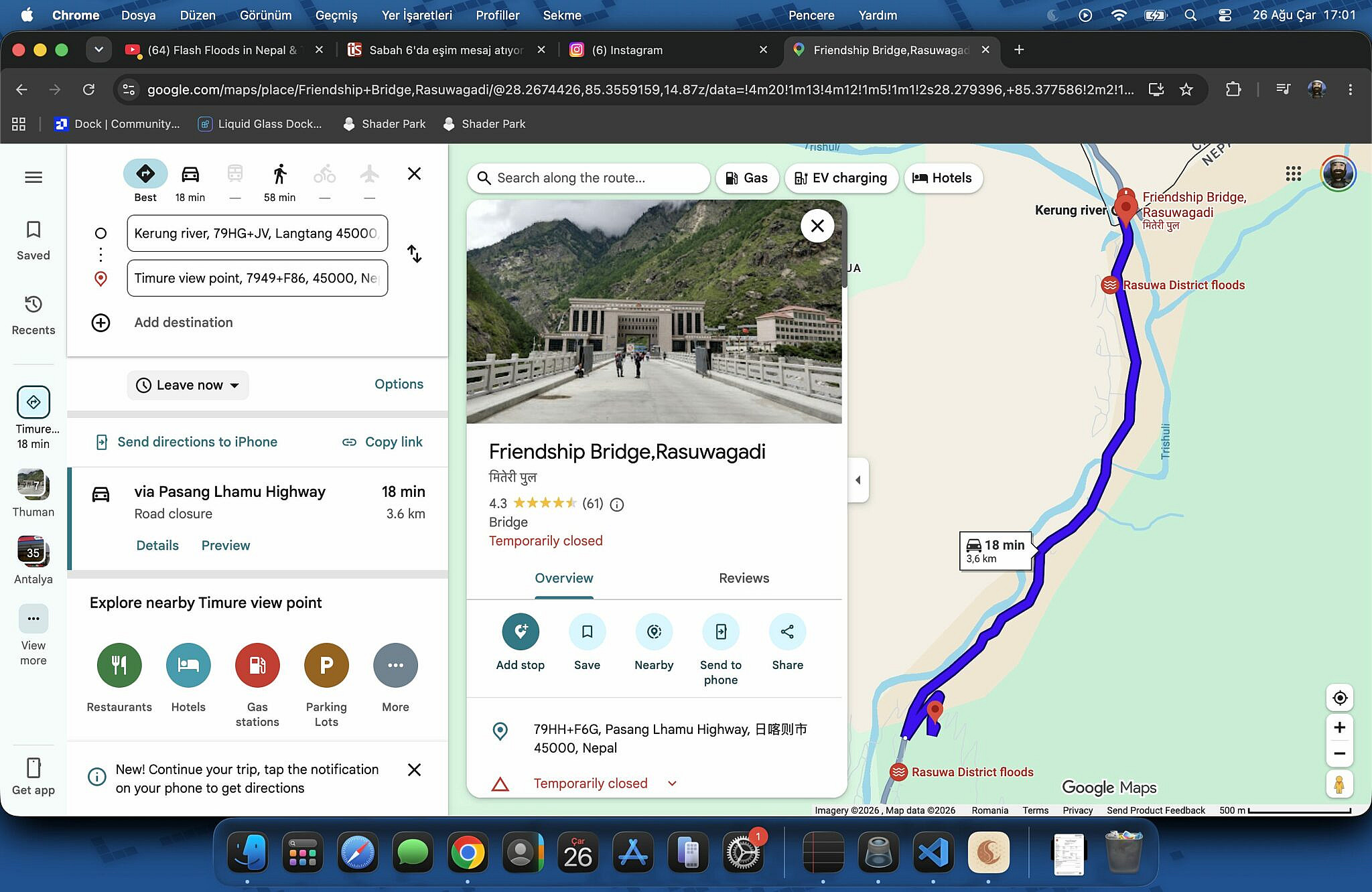Select Best travel mode

(x=145, y=181)
